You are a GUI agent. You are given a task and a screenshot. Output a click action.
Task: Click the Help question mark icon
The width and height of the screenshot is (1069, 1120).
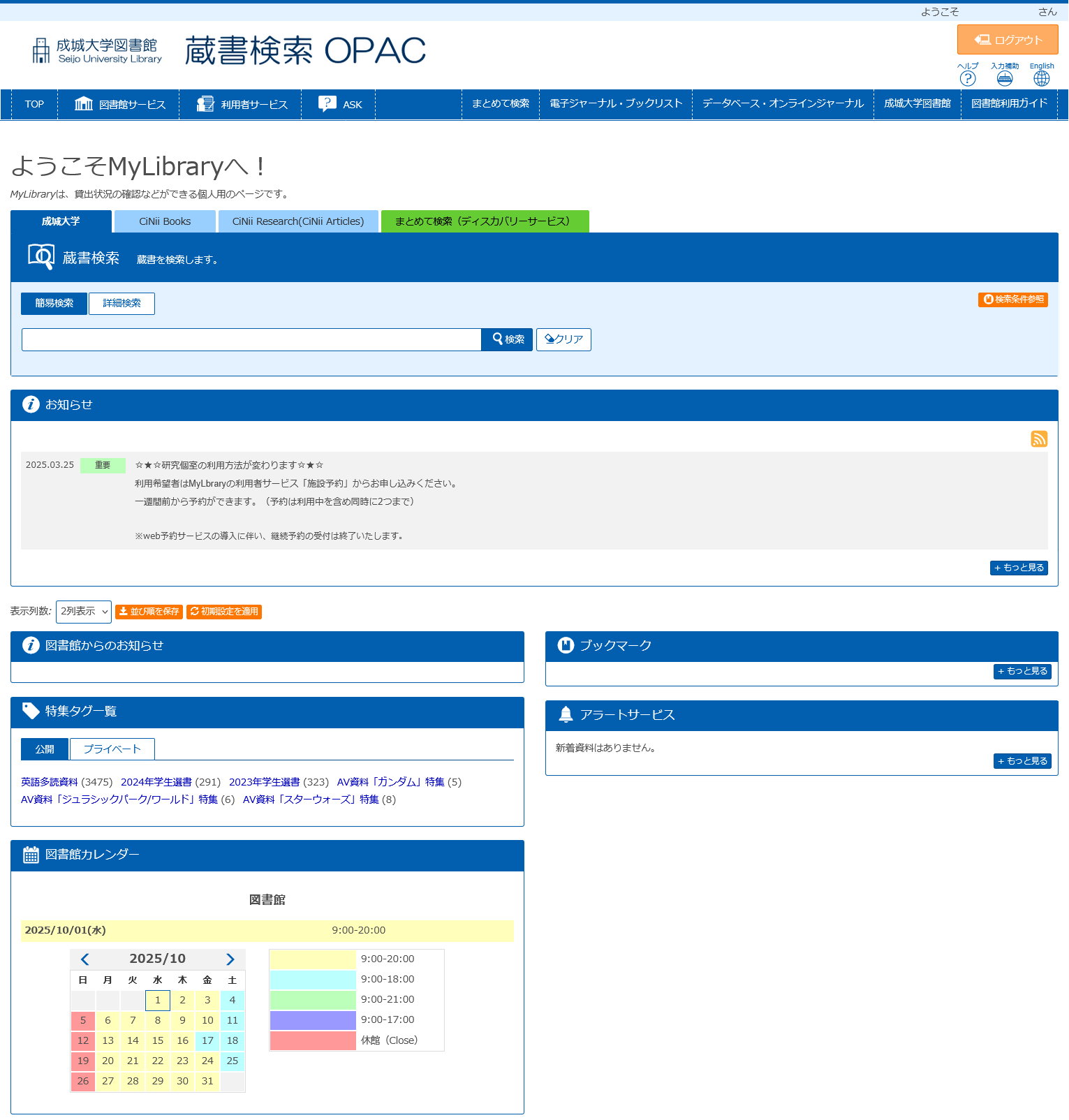967,78
